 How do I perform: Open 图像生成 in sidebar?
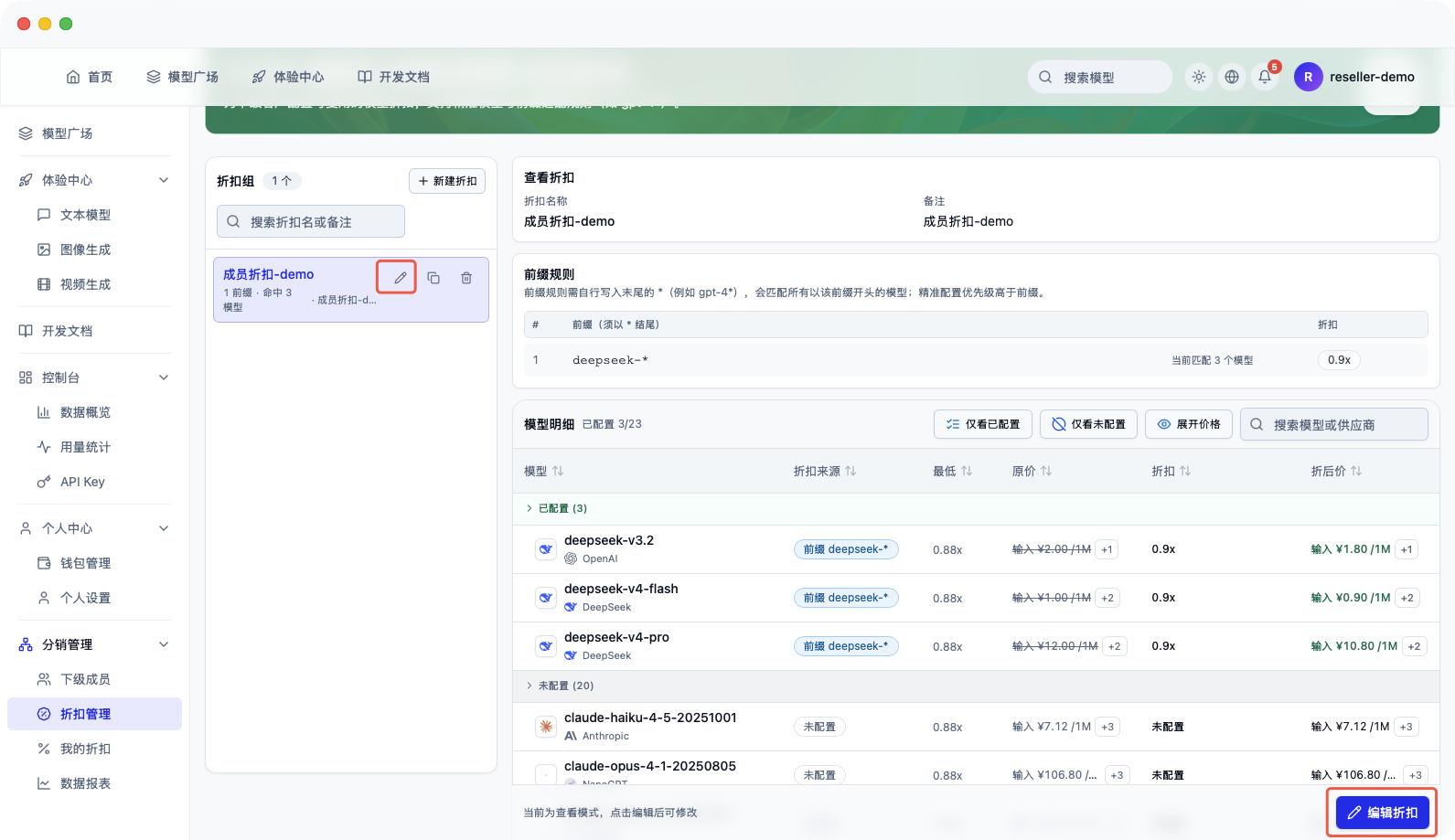95,250
